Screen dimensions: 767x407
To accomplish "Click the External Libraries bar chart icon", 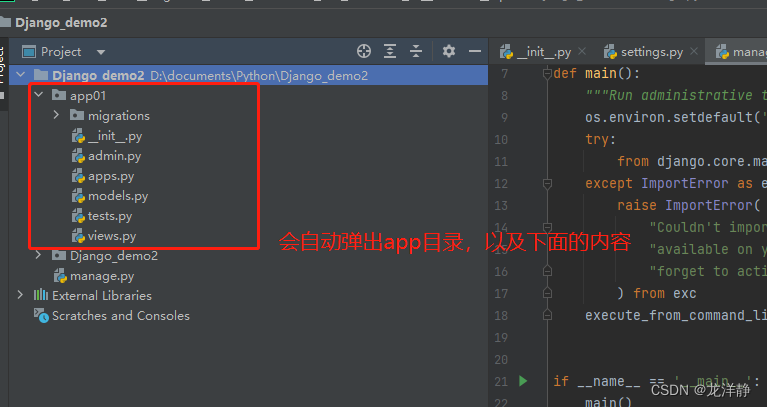I will (41, 295).
